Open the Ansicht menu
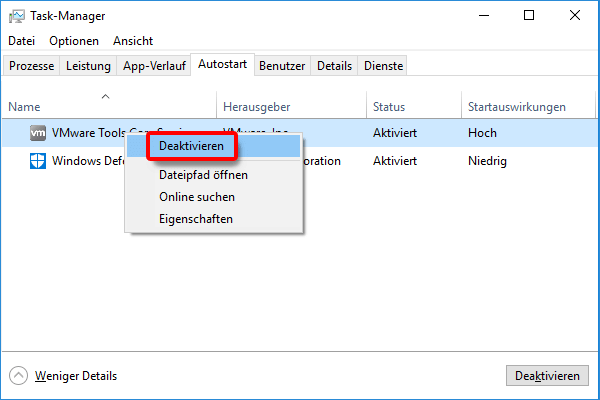 click(x=133, y=41)
